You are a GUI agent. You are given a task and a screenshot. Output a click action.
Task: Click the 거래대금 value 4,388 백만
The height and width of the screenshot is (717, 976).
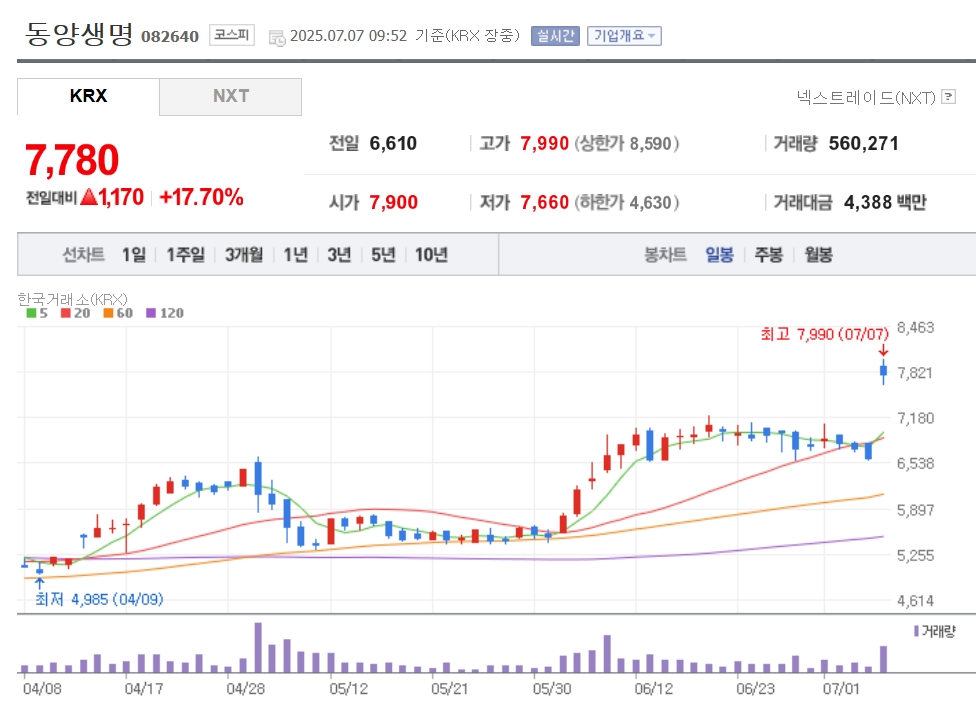point(885,202)
